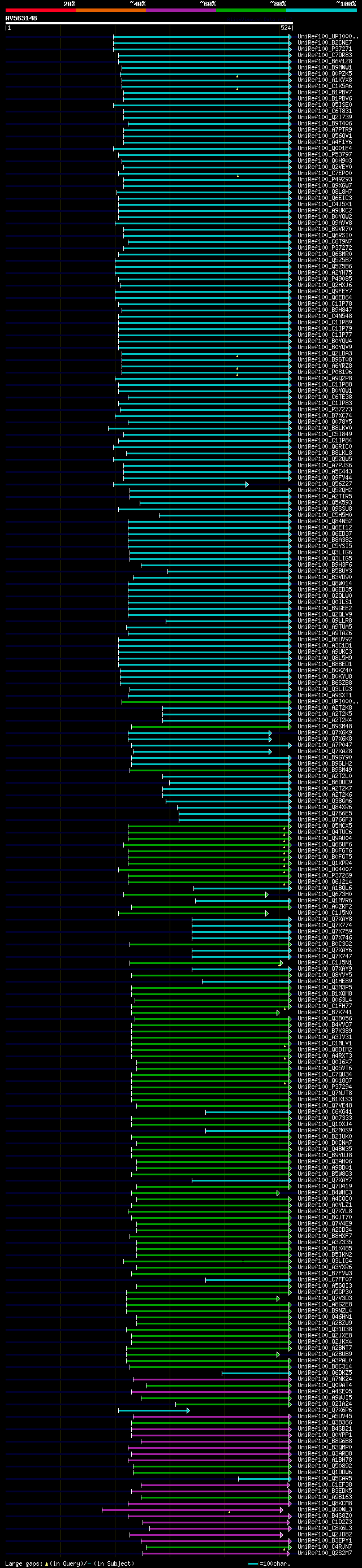This screenshot has width=362, height=1568.
Task: Select label UniRef100_P37269
Action: point(324,876)
